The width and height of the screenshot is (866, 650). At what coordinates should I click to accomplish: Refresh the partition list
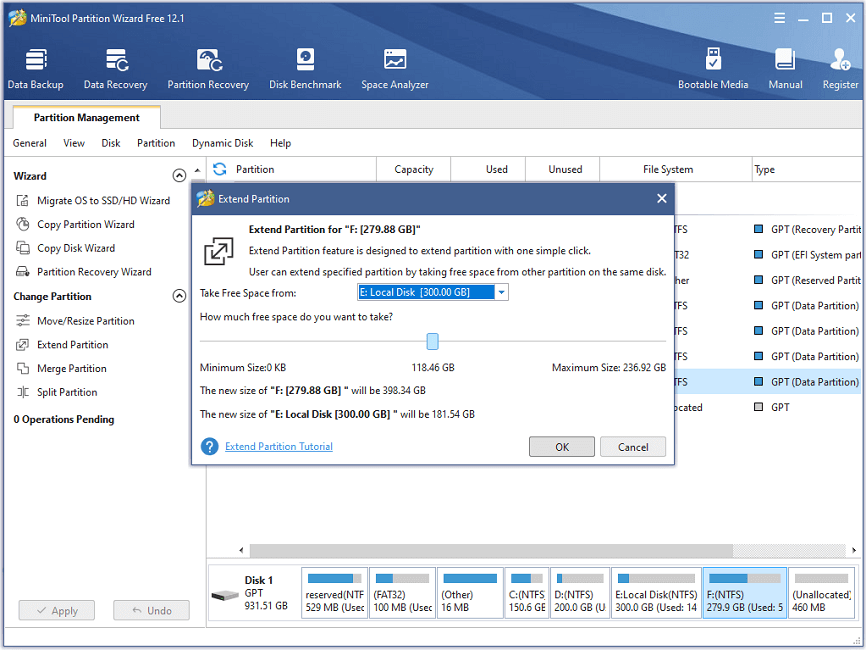pyautogui.click(x=220, y=169)
